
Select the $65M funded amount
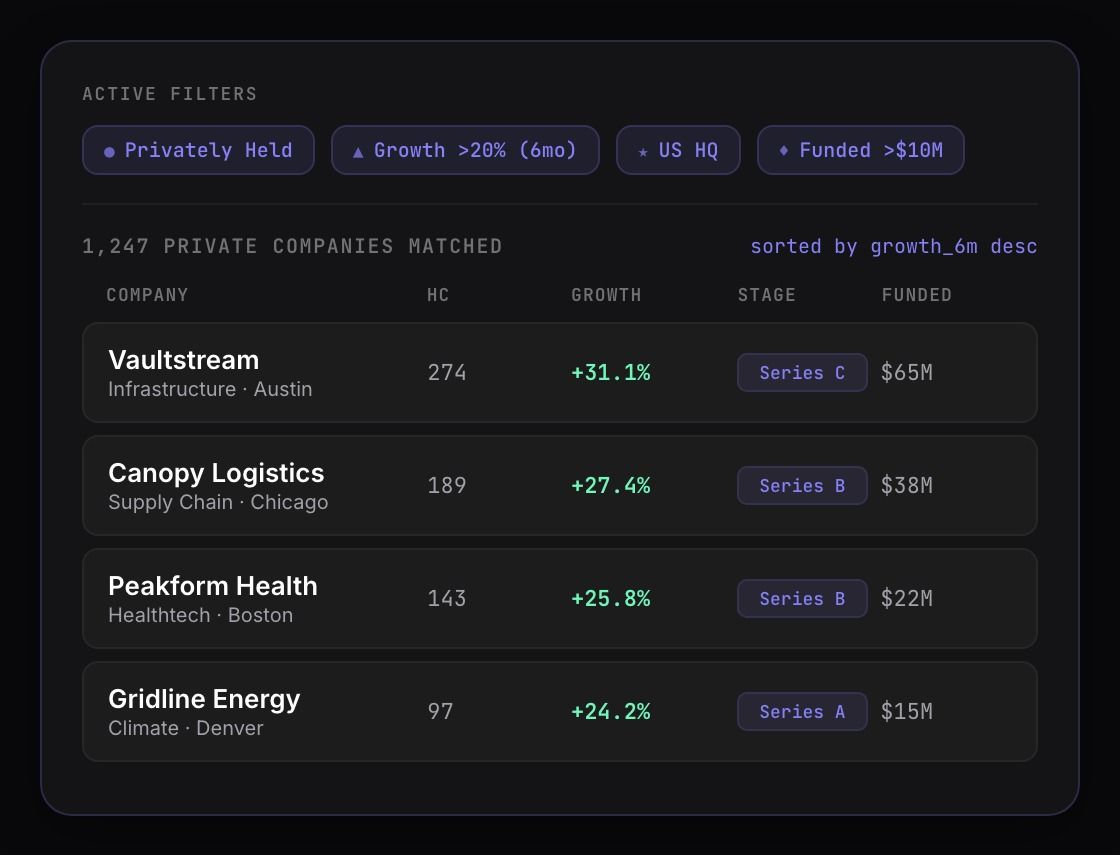[906, 372]
